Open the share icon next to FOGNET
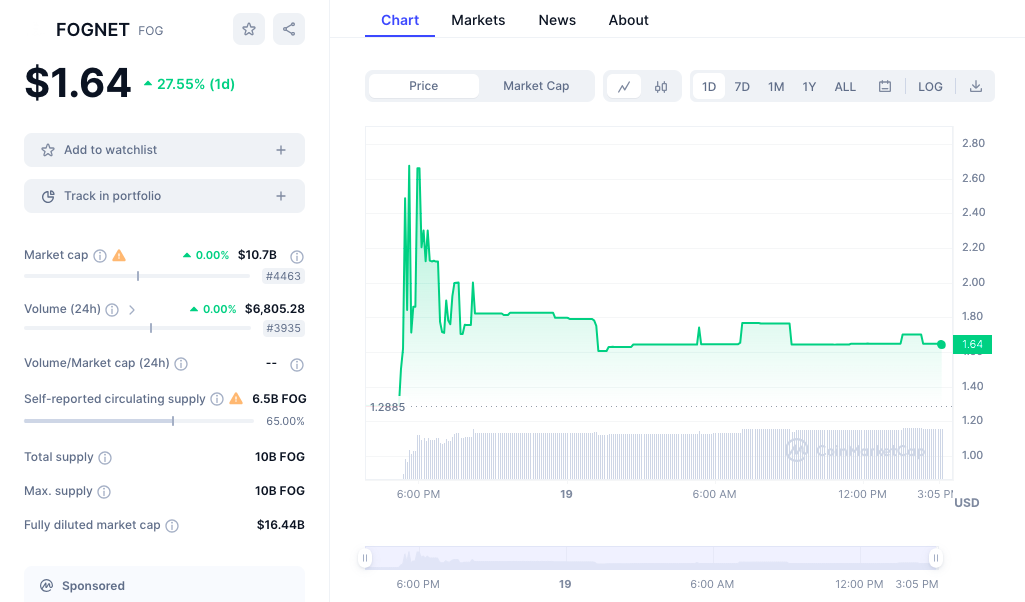Image resolution: width=1025 pixels, height=602 pixels. point(288,29)
